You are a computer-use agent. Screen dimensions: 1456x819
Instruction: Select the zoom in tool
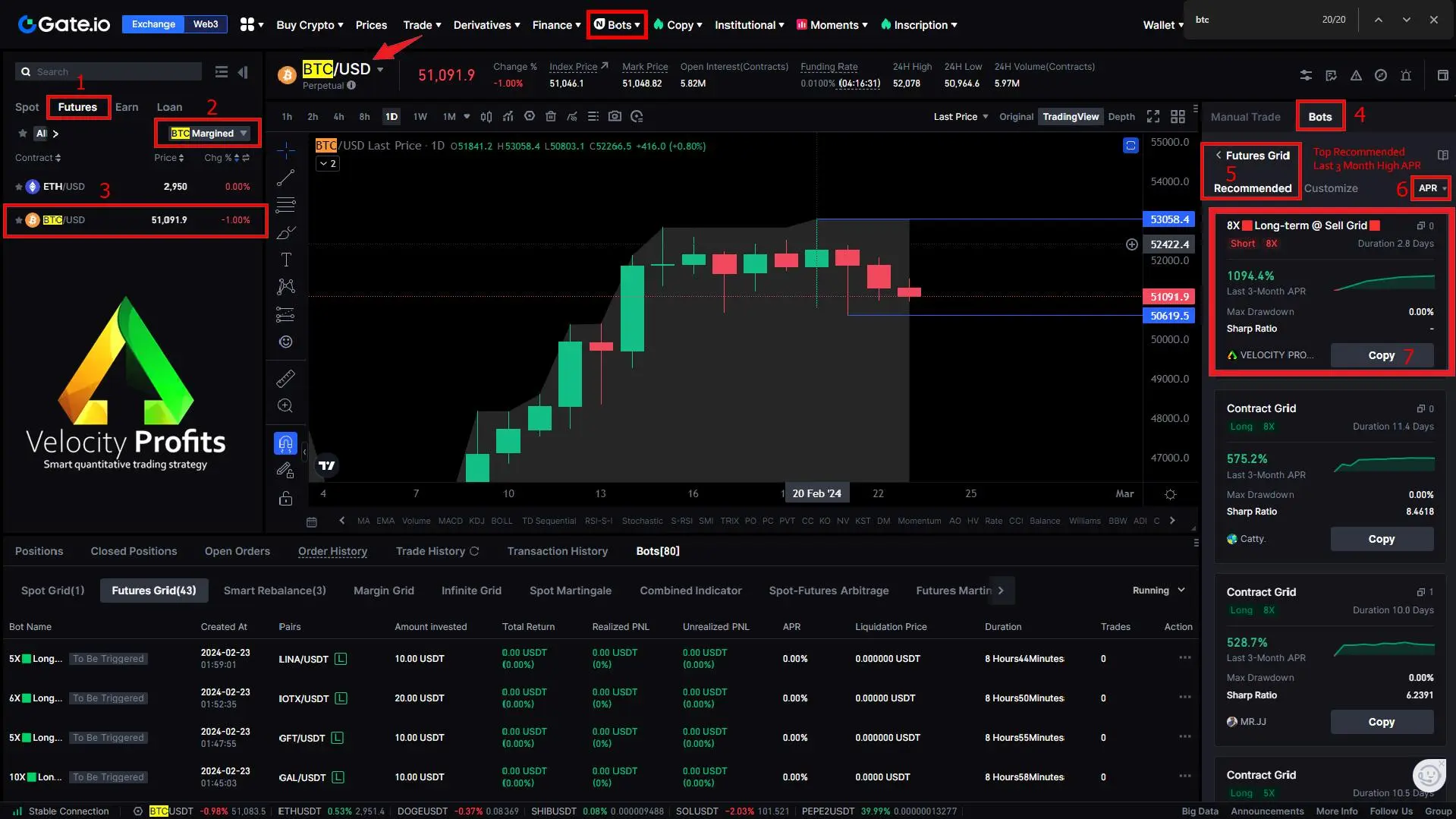[285, 405]
